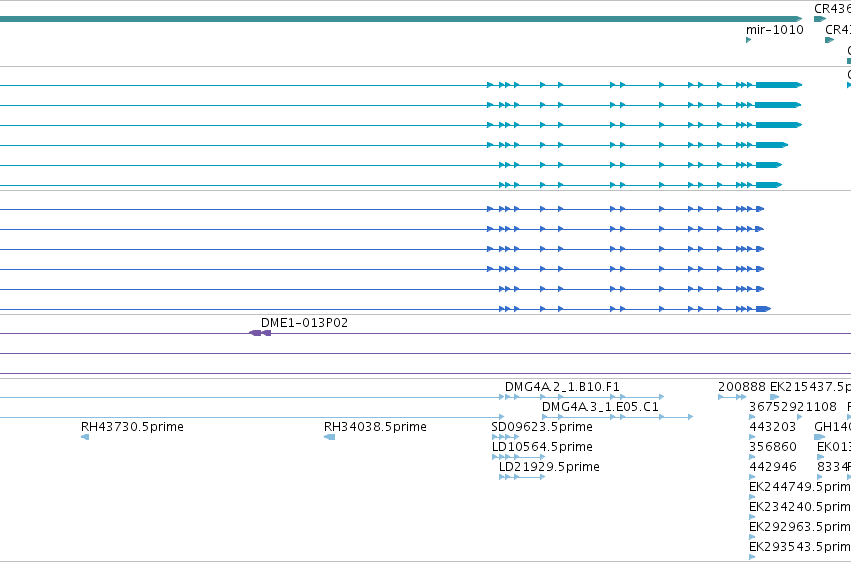Select the small arrow glyph under mir-1010
Screen dimensions: 851x562
[x=748, y=40]
